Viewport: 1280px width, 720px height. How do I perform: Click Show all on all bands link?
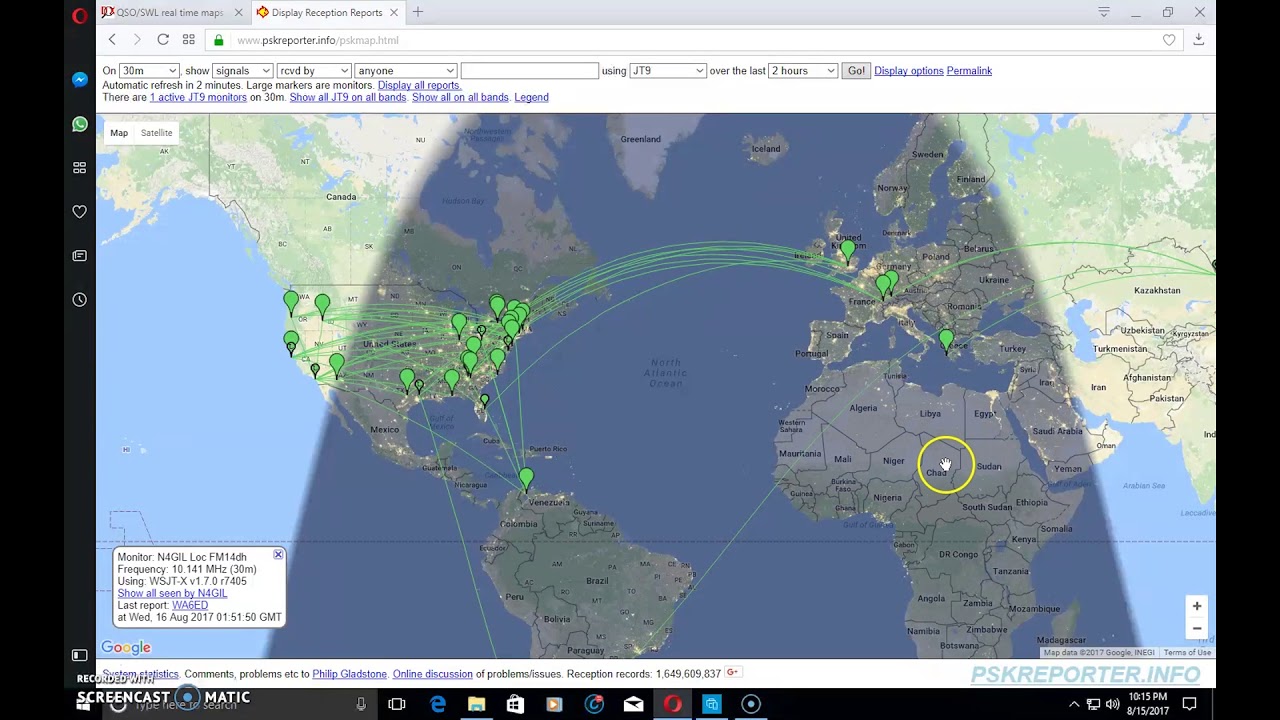coord(460,97)
